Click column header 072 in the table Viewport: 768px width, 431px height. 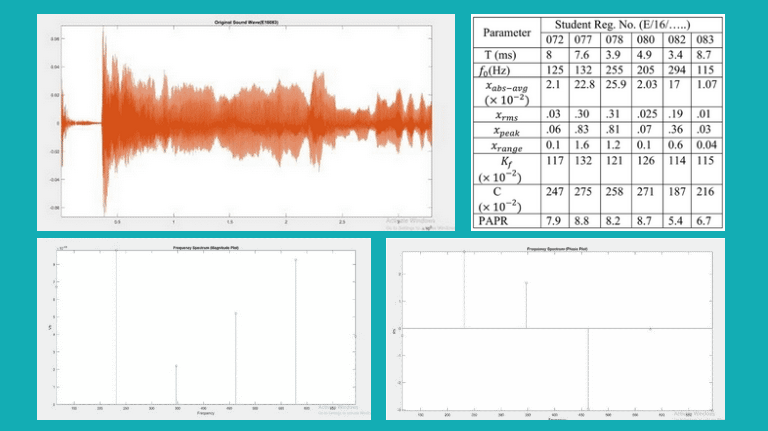coord(554,39)
